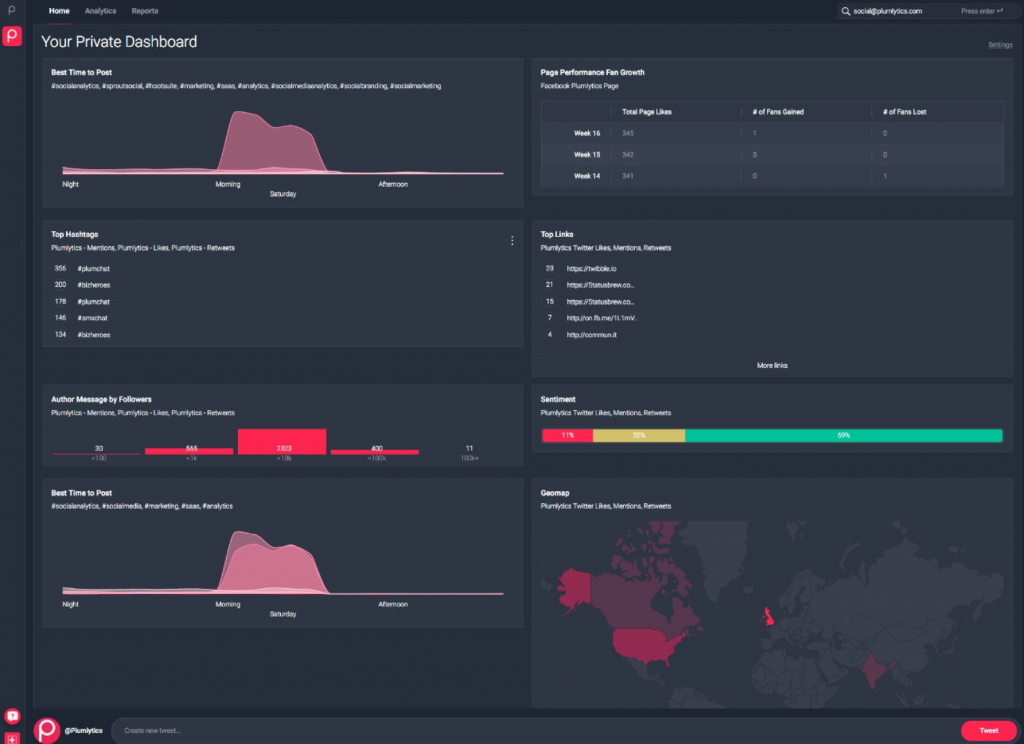Click the green 69% sentiment segment
This screenshot has width=1024, height=744.
point(844,435)
